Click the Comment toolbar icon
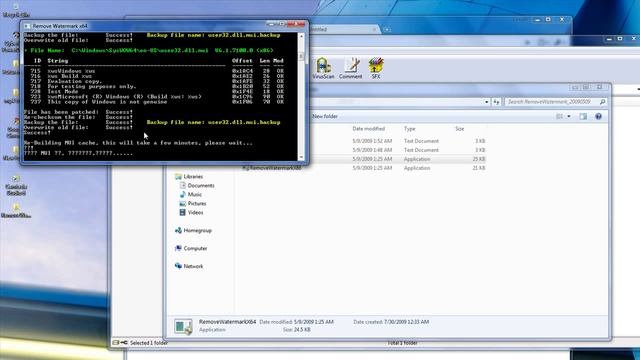This screenshot has width=640, height=360. click(350, 68)
